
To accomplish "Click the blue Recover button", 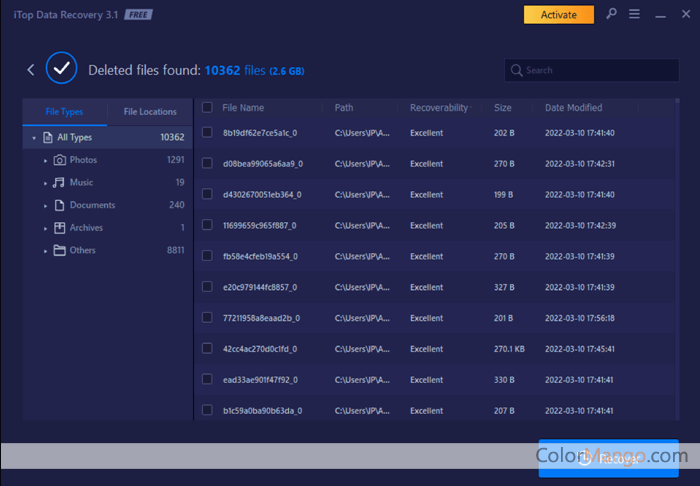I will (608, 459).
